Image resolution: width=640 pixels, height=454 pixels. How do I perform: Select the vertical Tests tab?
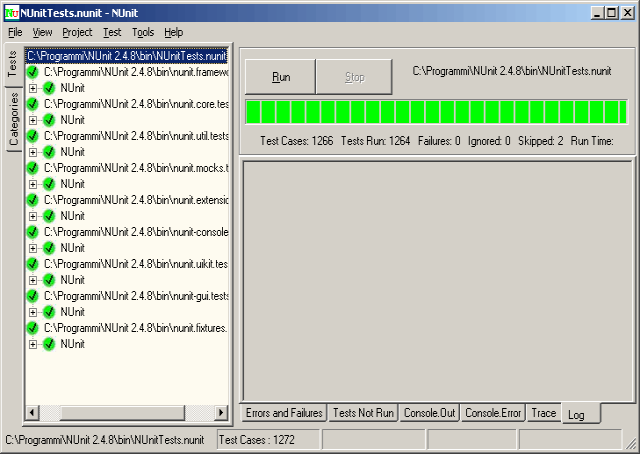tap(13, 65)
